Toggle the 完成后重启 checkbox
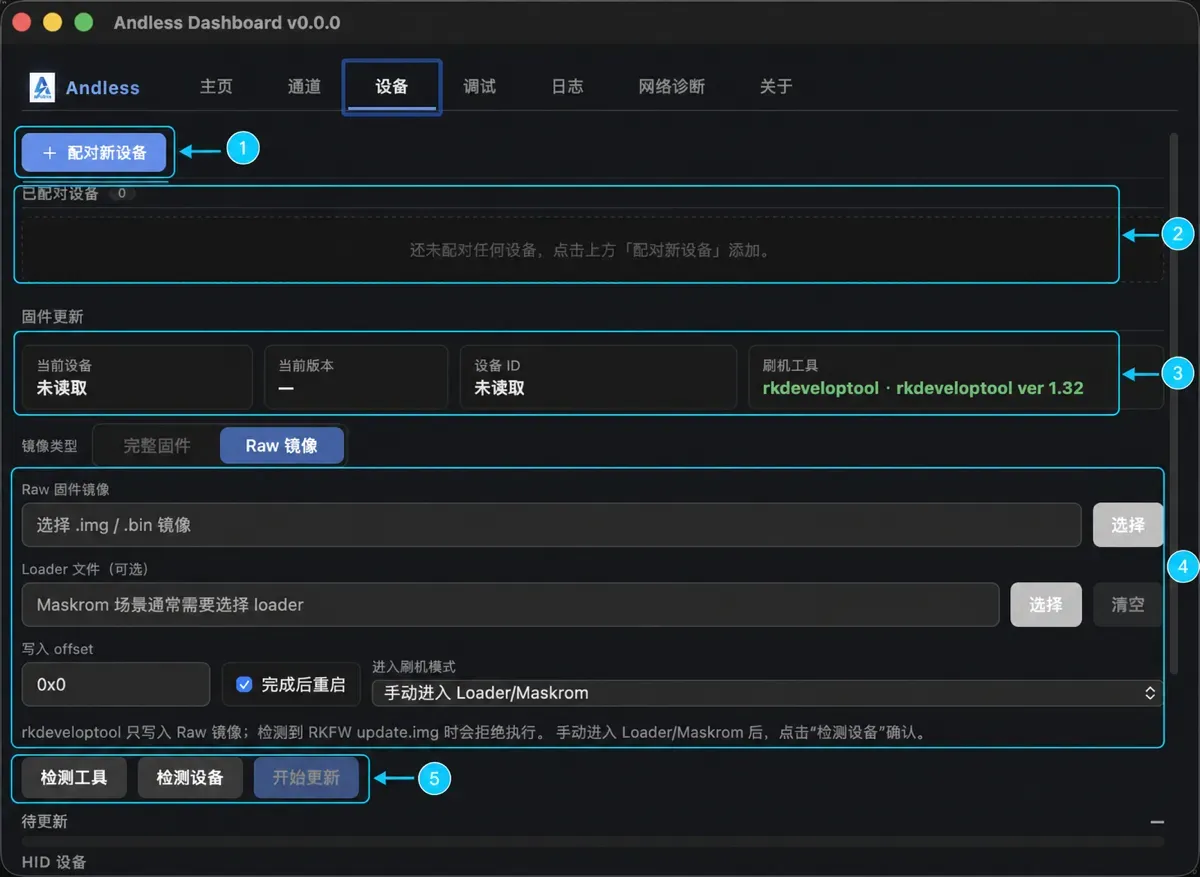This screenshot has height=877, width=1200. click(243, 685)
